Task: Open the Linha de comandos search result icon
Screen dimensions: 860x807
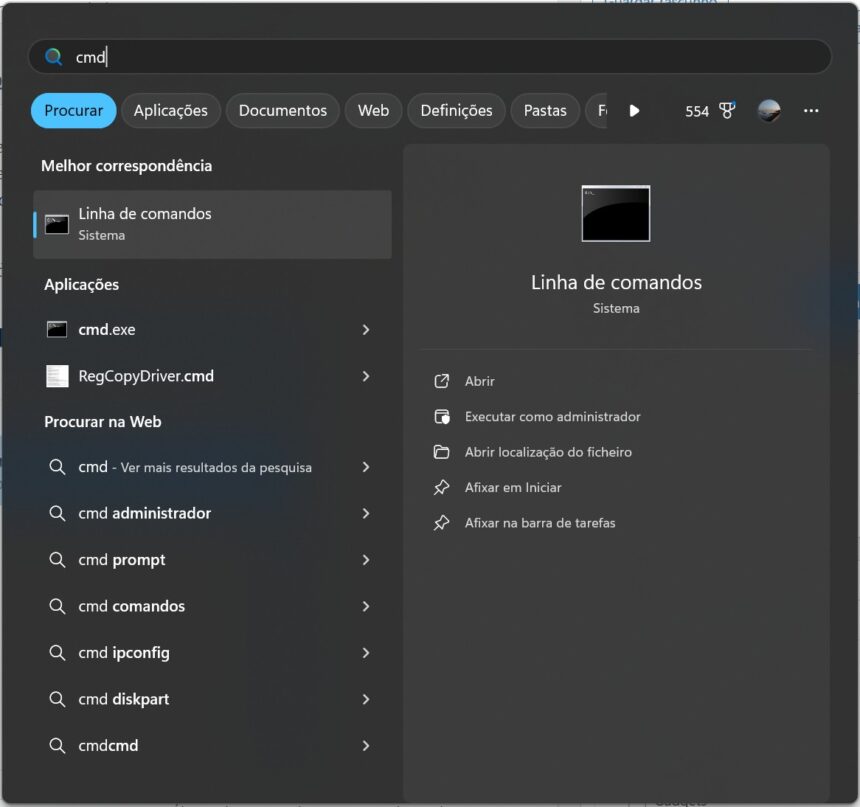Action: 57,224
